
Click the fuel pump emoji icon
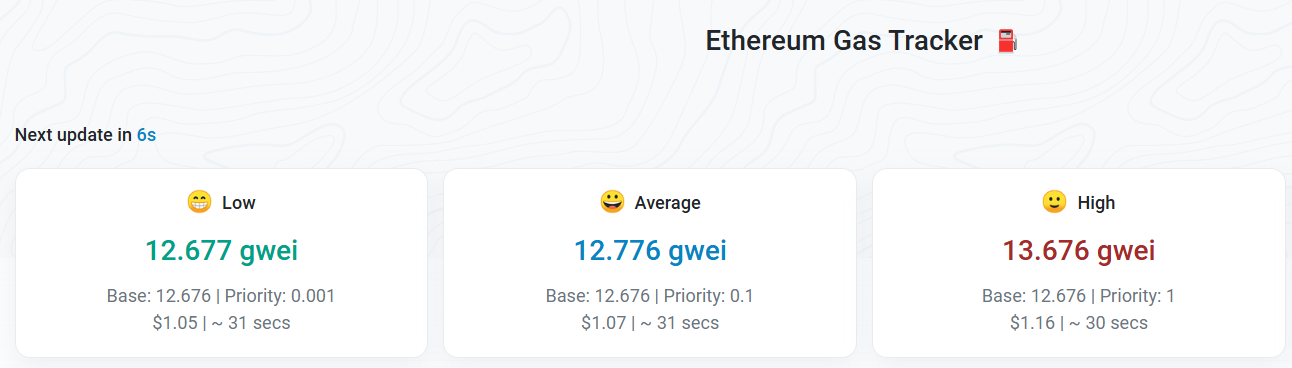coord(1007,41)
